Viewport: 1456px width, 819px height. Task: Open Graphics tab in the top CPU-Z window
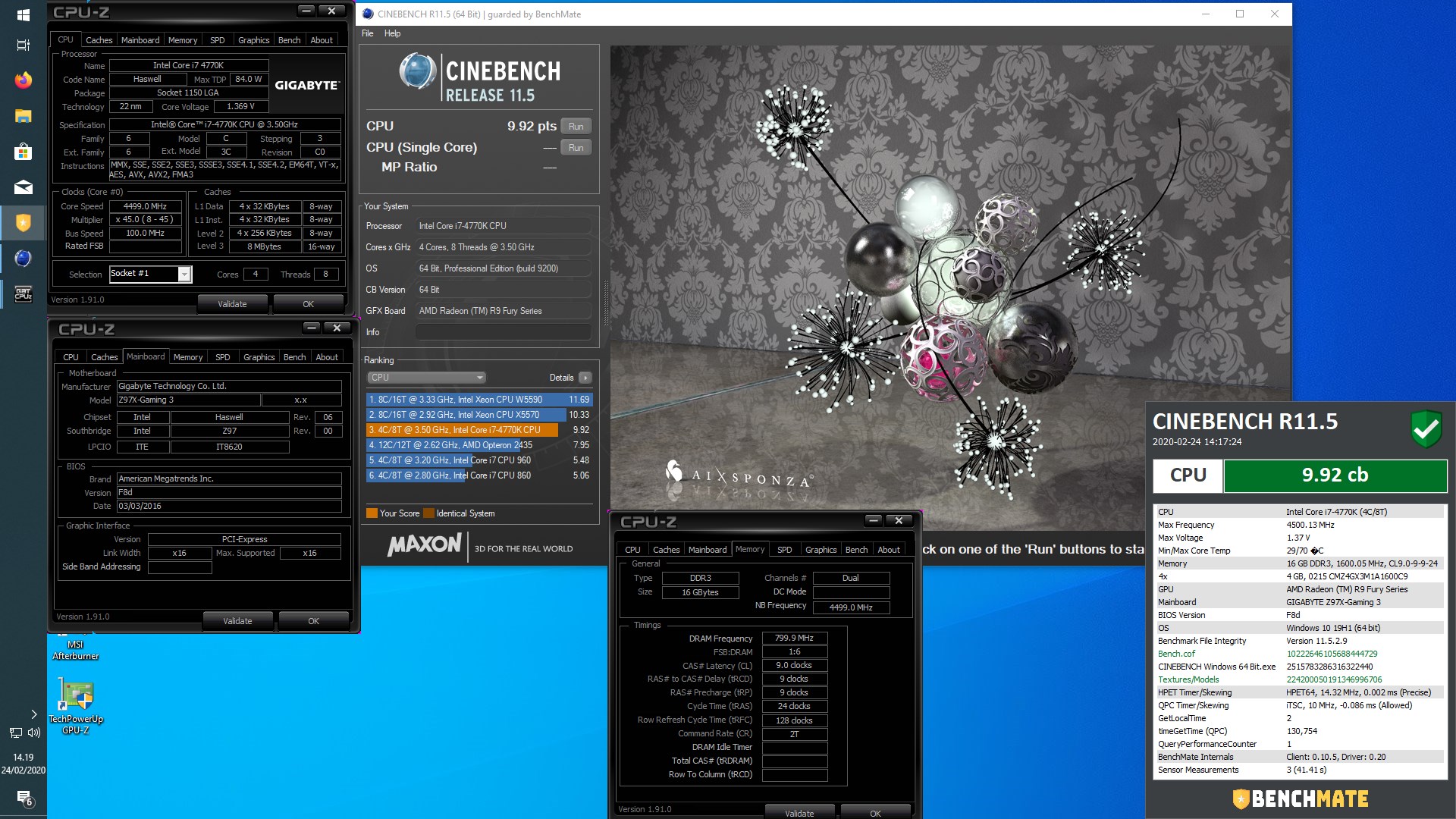[253, 40]
